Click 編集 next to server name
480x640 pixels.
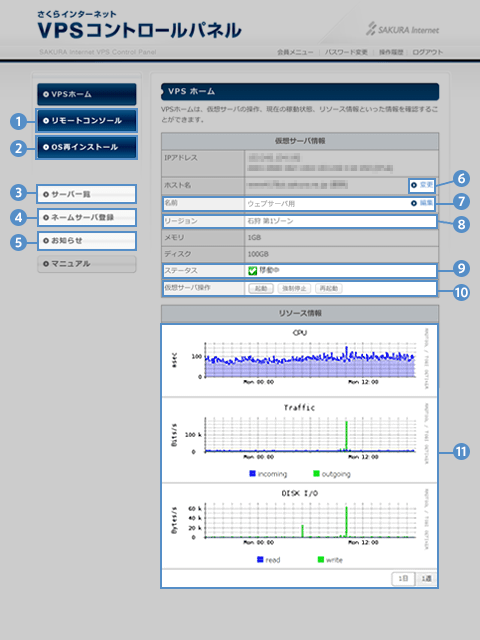[x=422, y=203]
